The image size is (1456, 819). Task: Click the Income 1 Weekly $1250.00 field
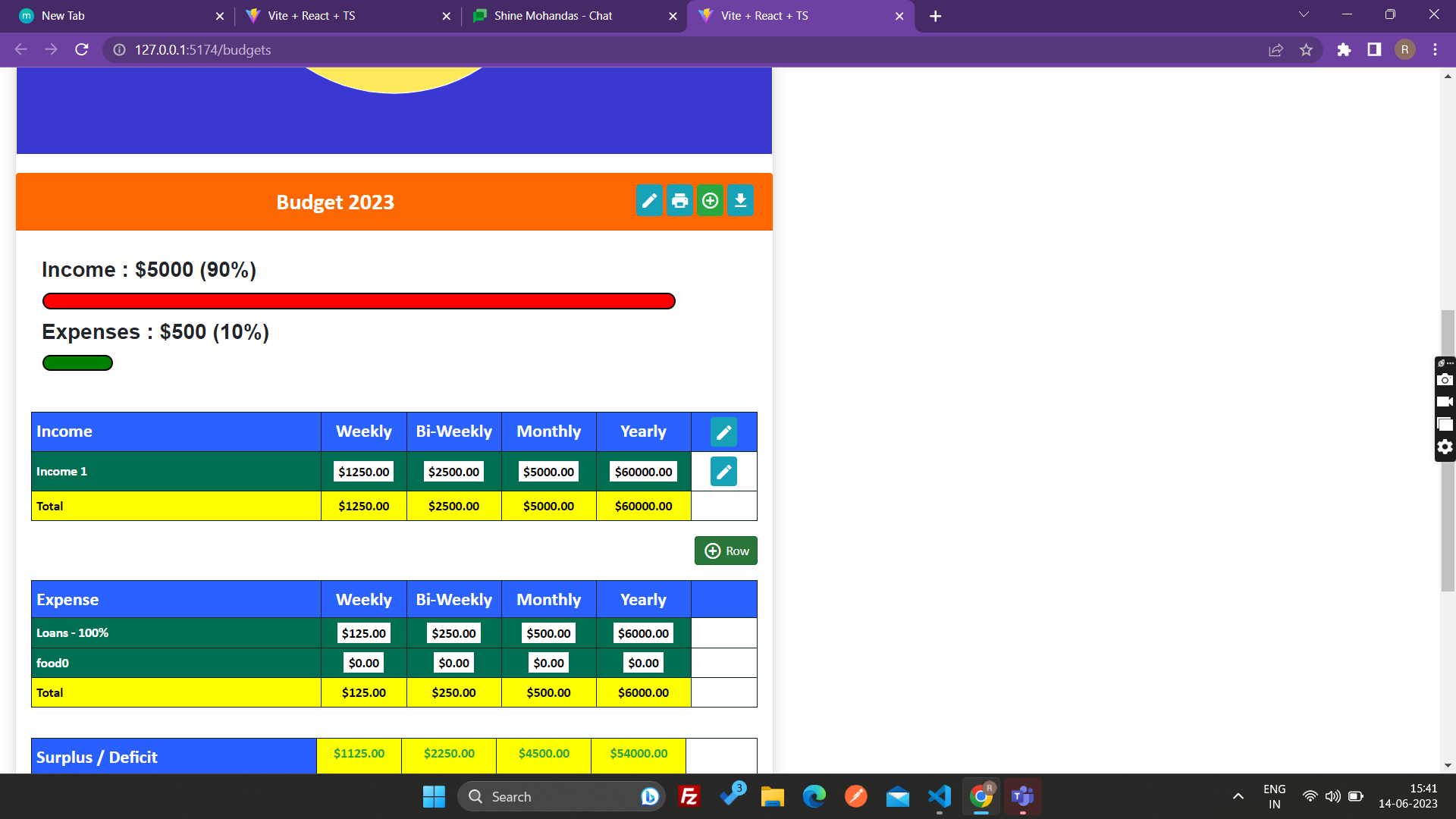coord(363,472)
